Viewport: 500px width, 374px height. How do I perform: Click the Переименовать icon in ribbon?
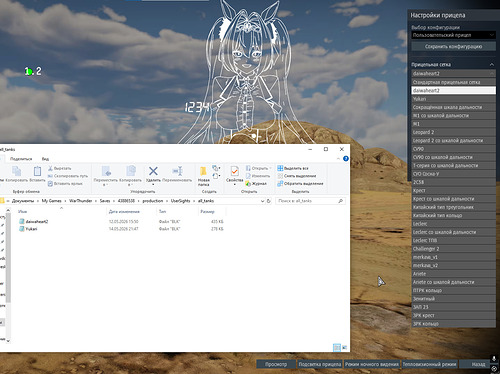tap(177, 171)
